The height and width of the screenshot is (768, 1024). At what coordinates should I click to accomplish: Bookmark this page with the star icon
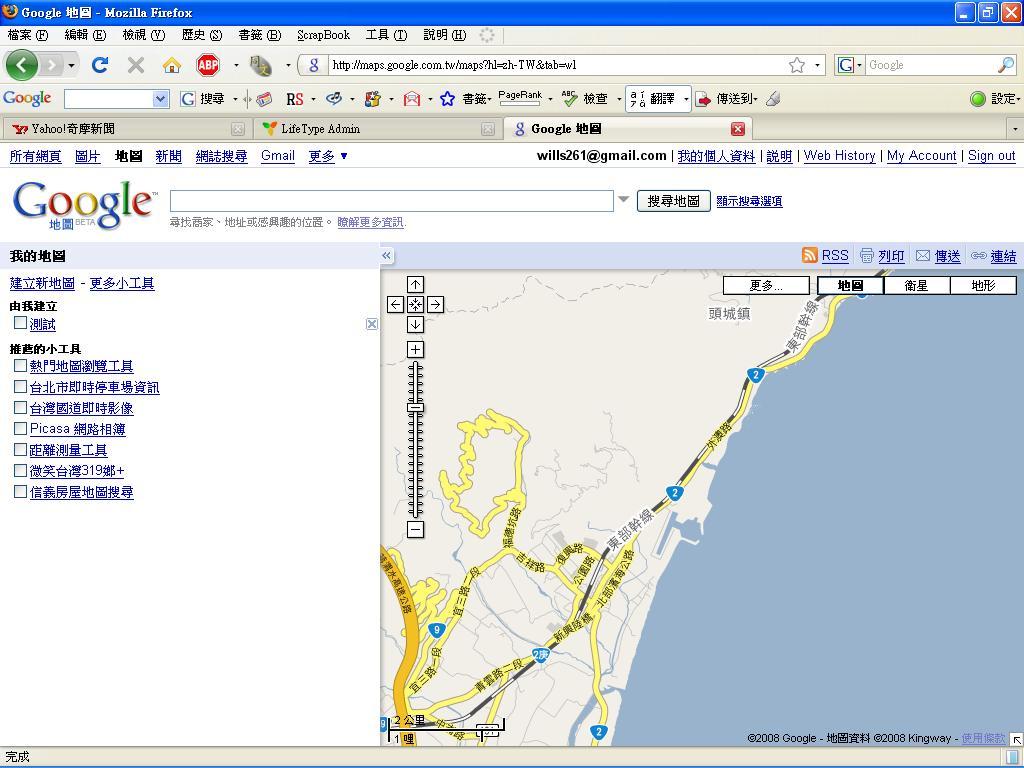pyautogui.click(x=797, y=65)
